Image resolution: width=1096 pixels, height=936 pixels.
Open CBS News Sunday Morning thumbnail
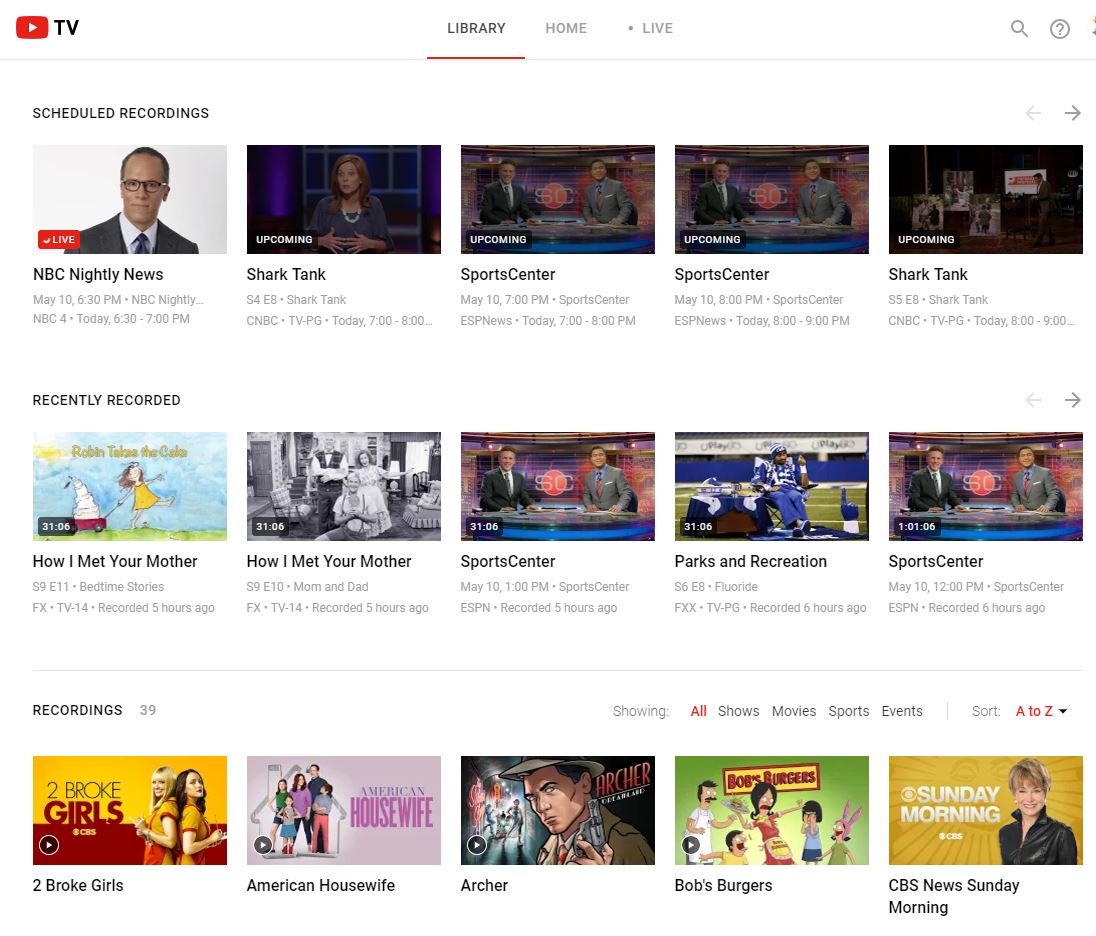point(986,810)
